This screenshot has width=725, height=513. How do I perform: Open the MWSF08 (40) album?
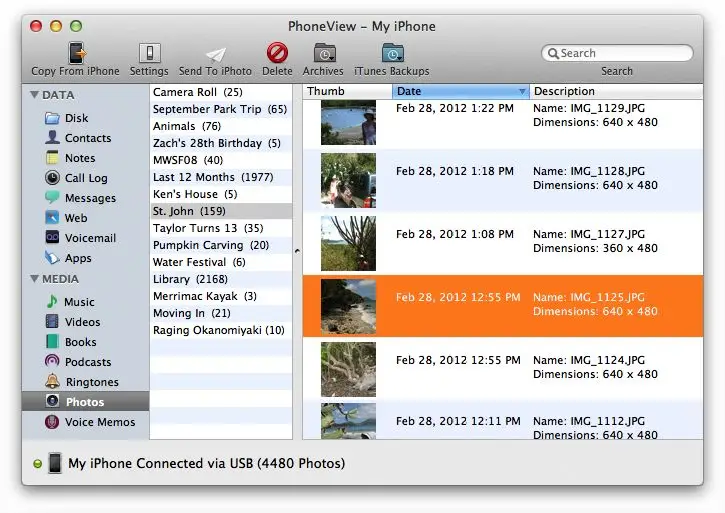[221, 160]
